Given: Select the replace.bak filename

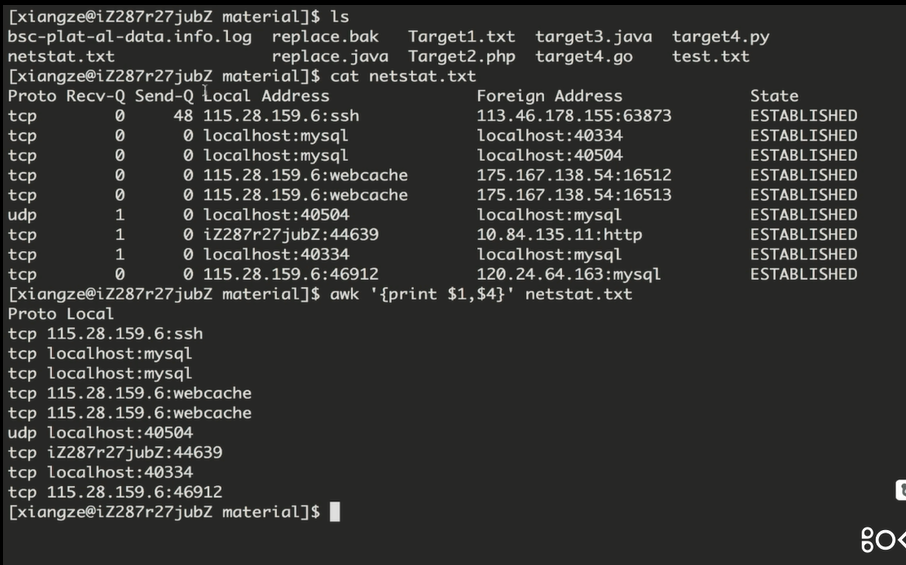Looking at the screenshot, I should [x=325, y=37].
